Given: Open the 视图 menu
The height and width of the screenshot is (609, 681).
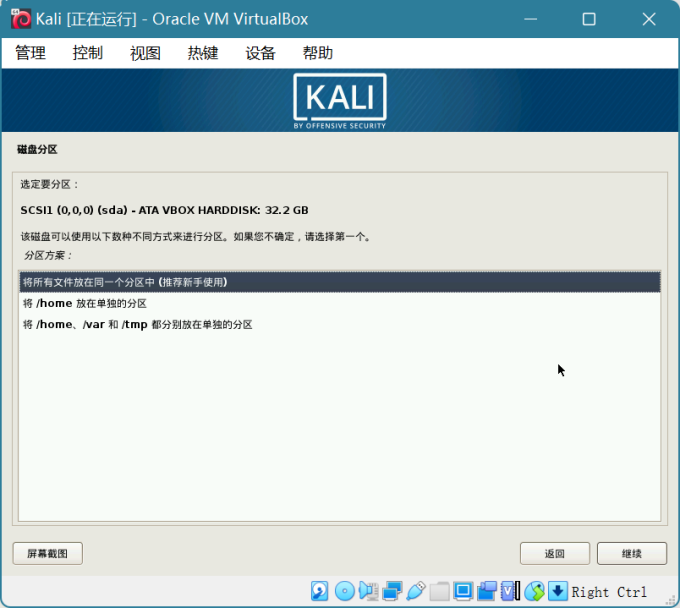Looking at the screenshot, I should click(145, 53).
